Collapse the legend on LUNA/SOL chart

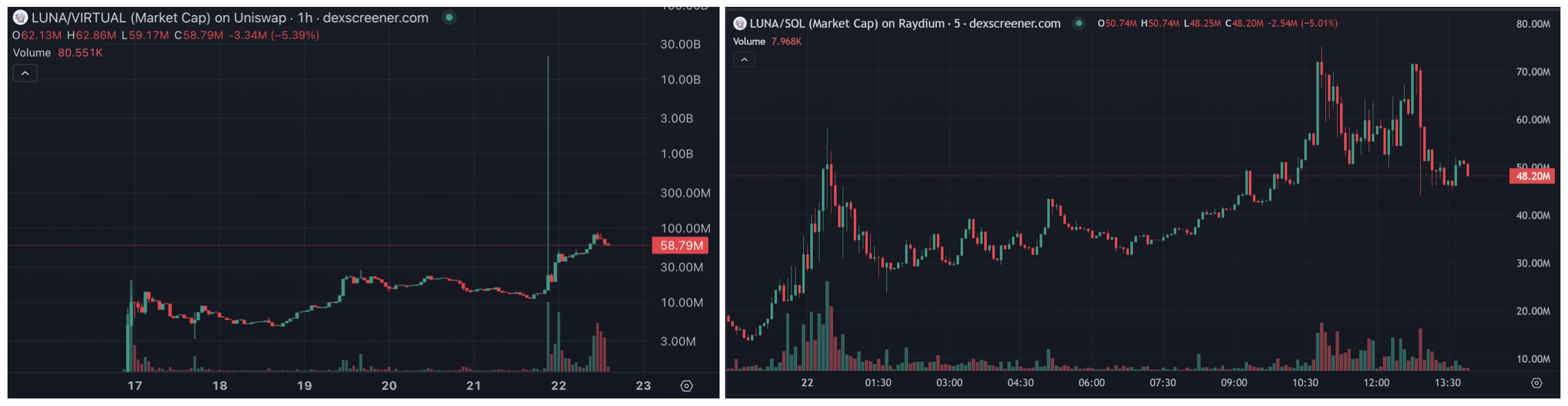point(744,60)
